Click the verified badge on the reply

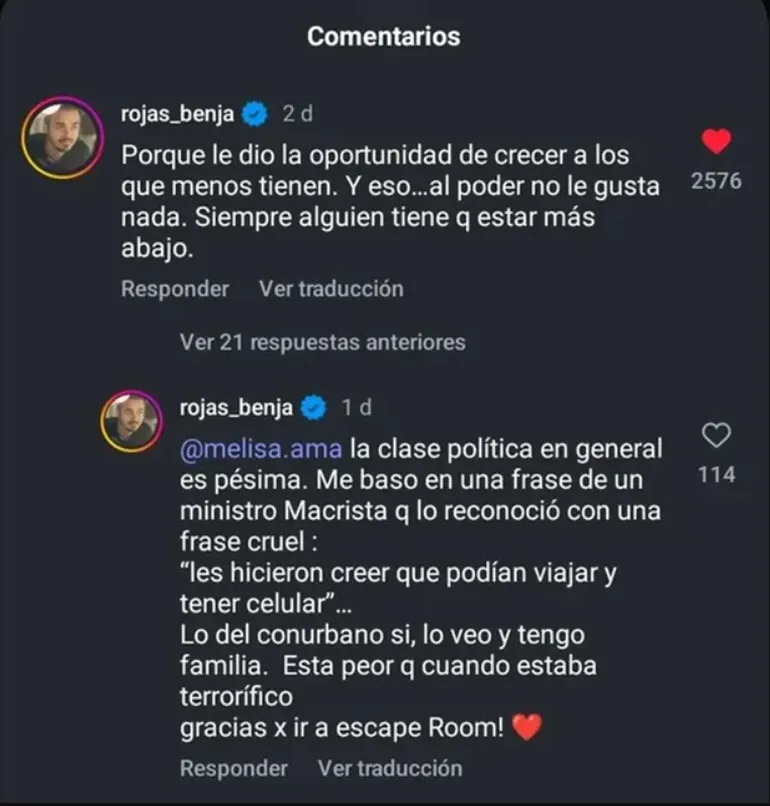pos(314,407)
